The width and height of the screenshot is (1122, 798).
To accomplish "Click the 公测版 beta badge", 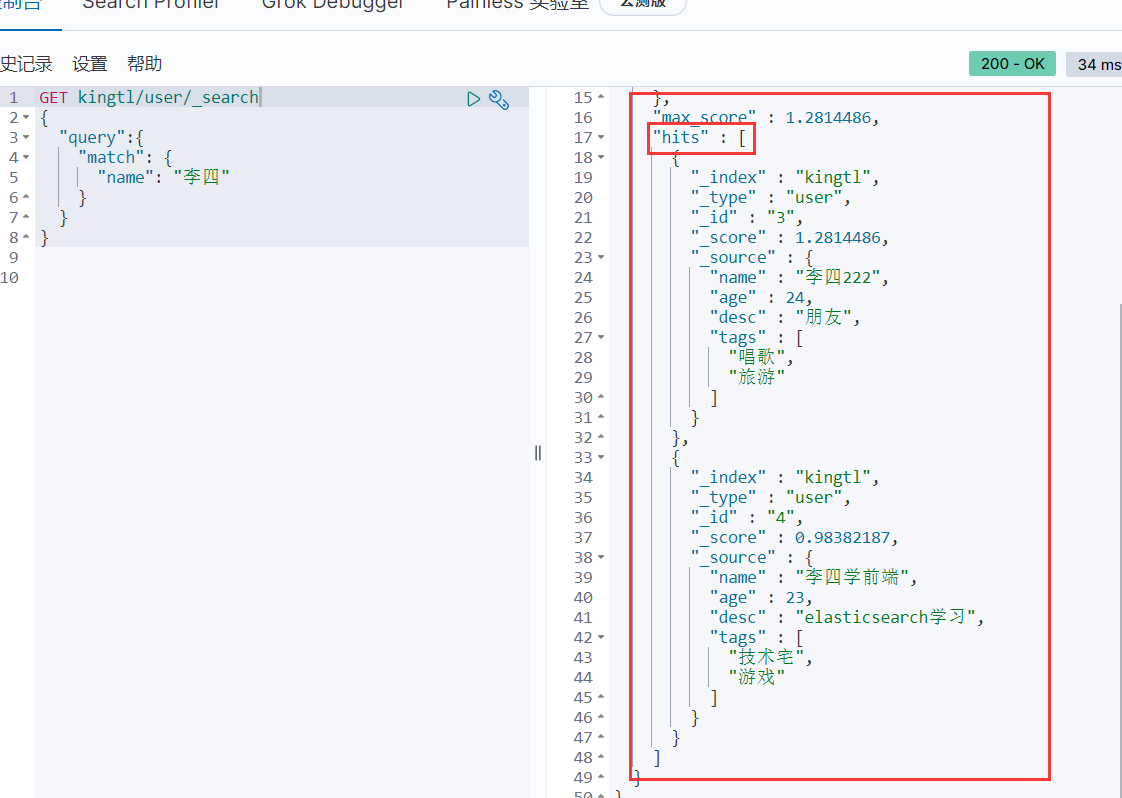I will pyautogui.click(x=642, y=4).
